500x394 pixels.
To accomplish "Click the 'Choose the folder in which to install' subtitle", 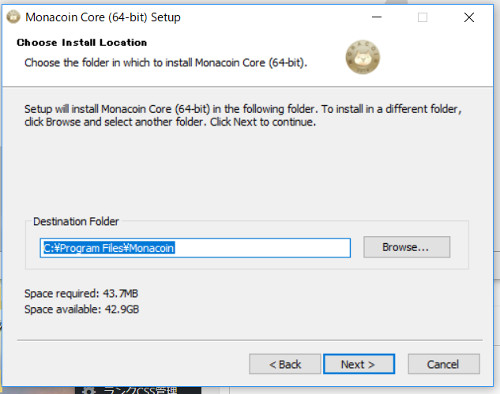I will (166, 63).
